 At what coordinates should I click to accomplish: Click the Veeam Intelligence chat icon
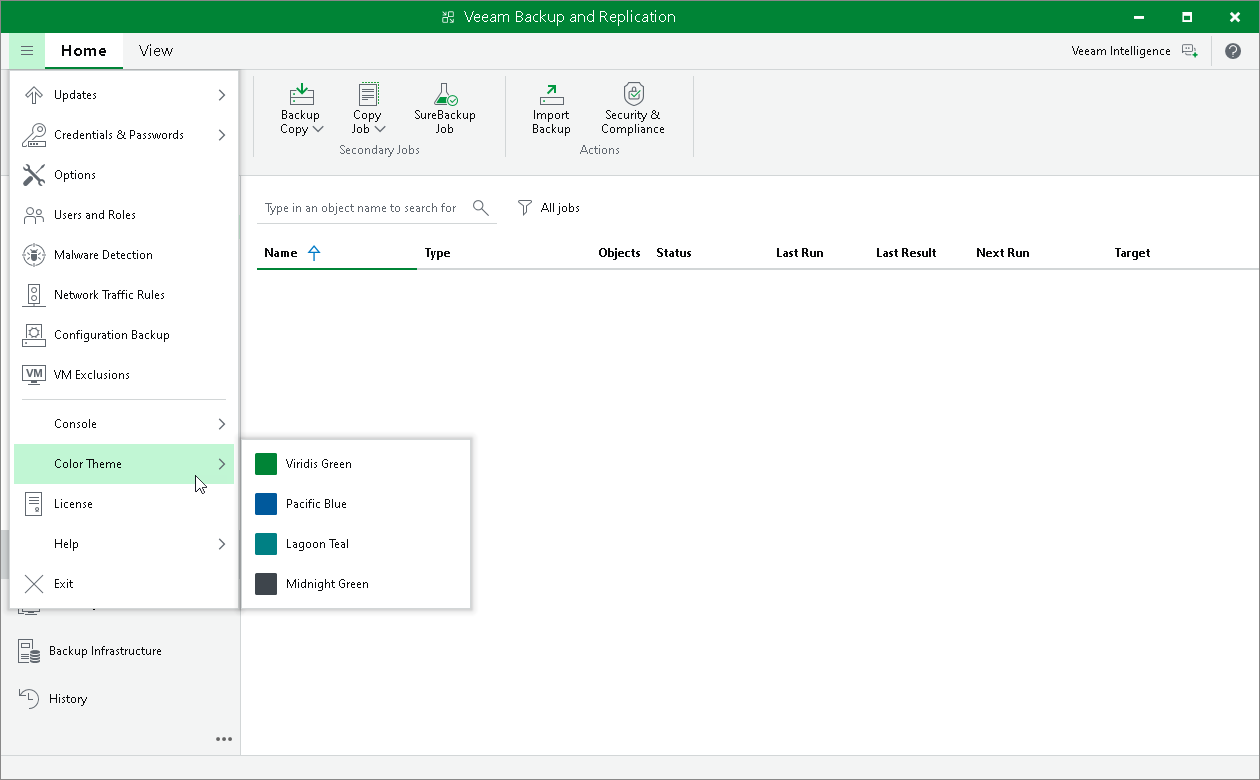point(1189,50)
